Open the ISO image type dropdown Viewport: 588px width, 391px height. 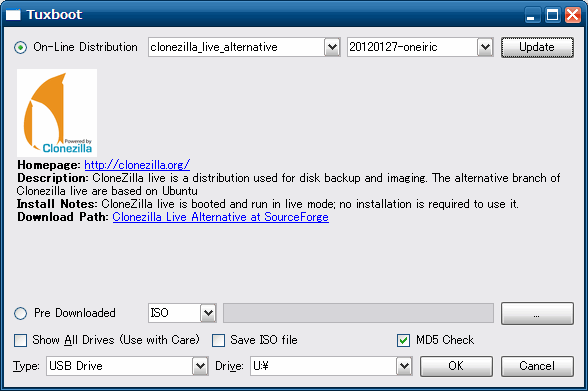click(182, 313)
